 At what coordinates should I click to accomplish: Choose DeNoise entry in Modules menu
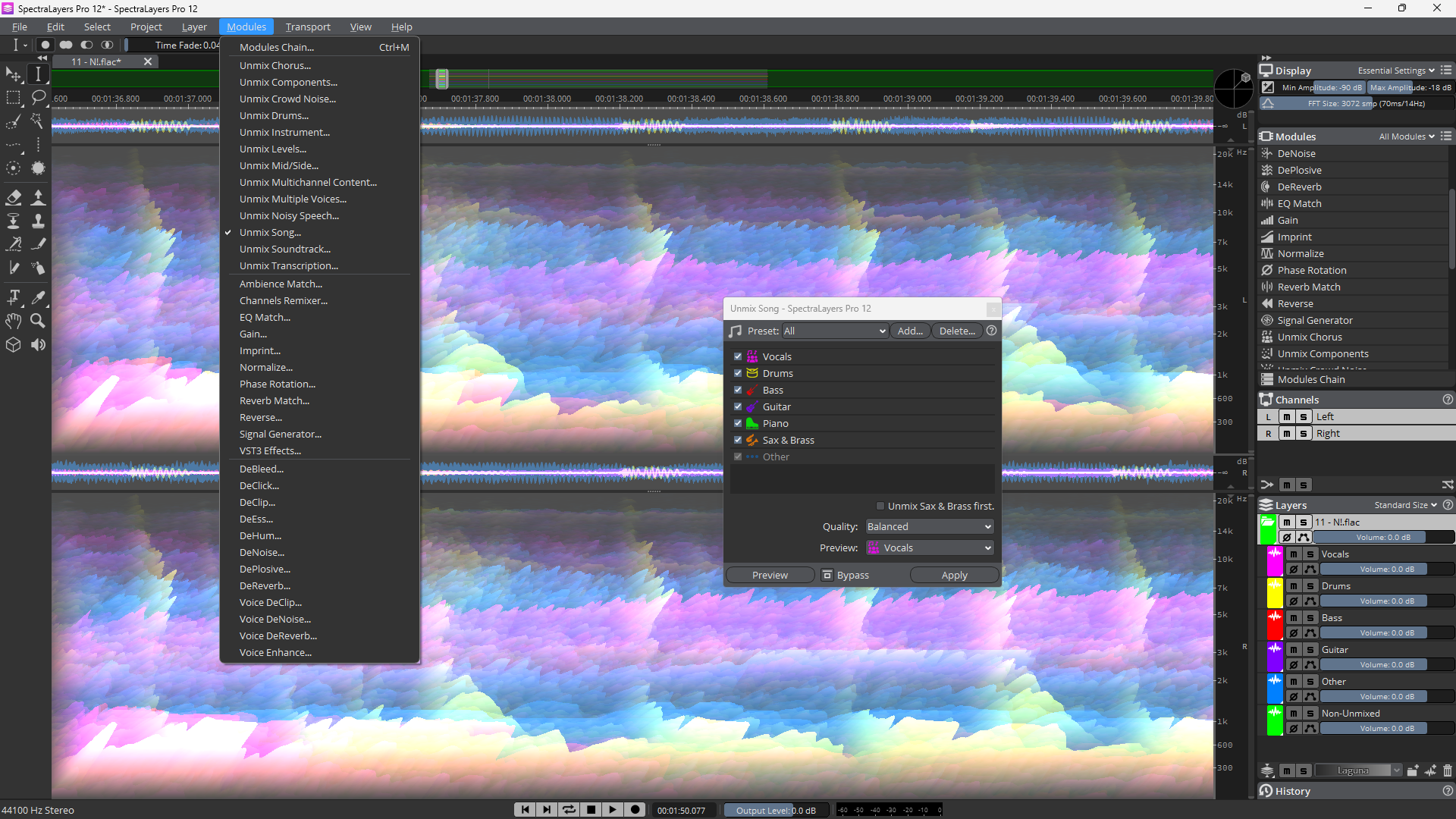click(262, 552)
